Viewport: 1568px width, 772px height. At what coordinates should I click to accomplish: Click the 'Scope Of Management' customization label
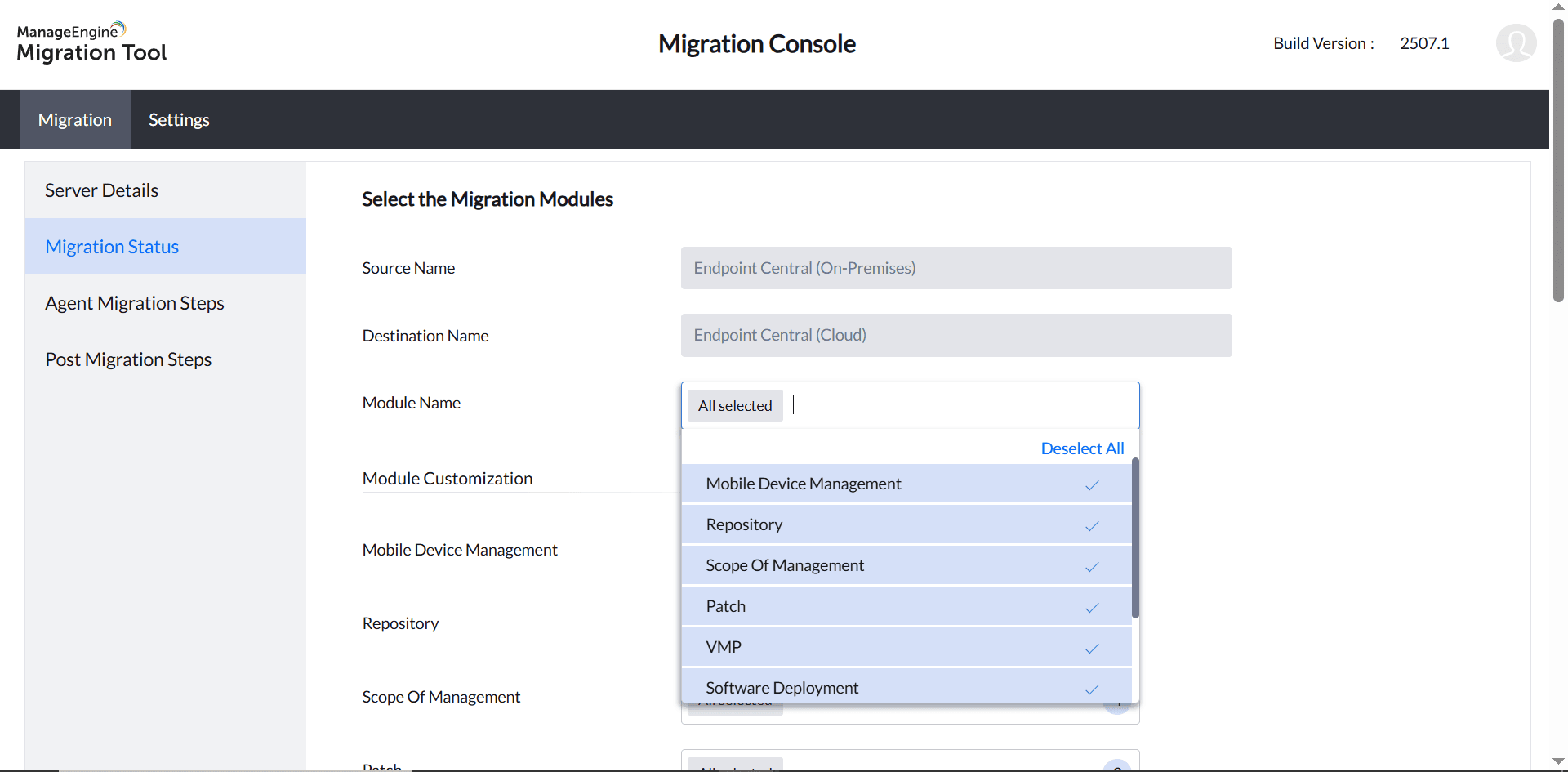point(441,697)
